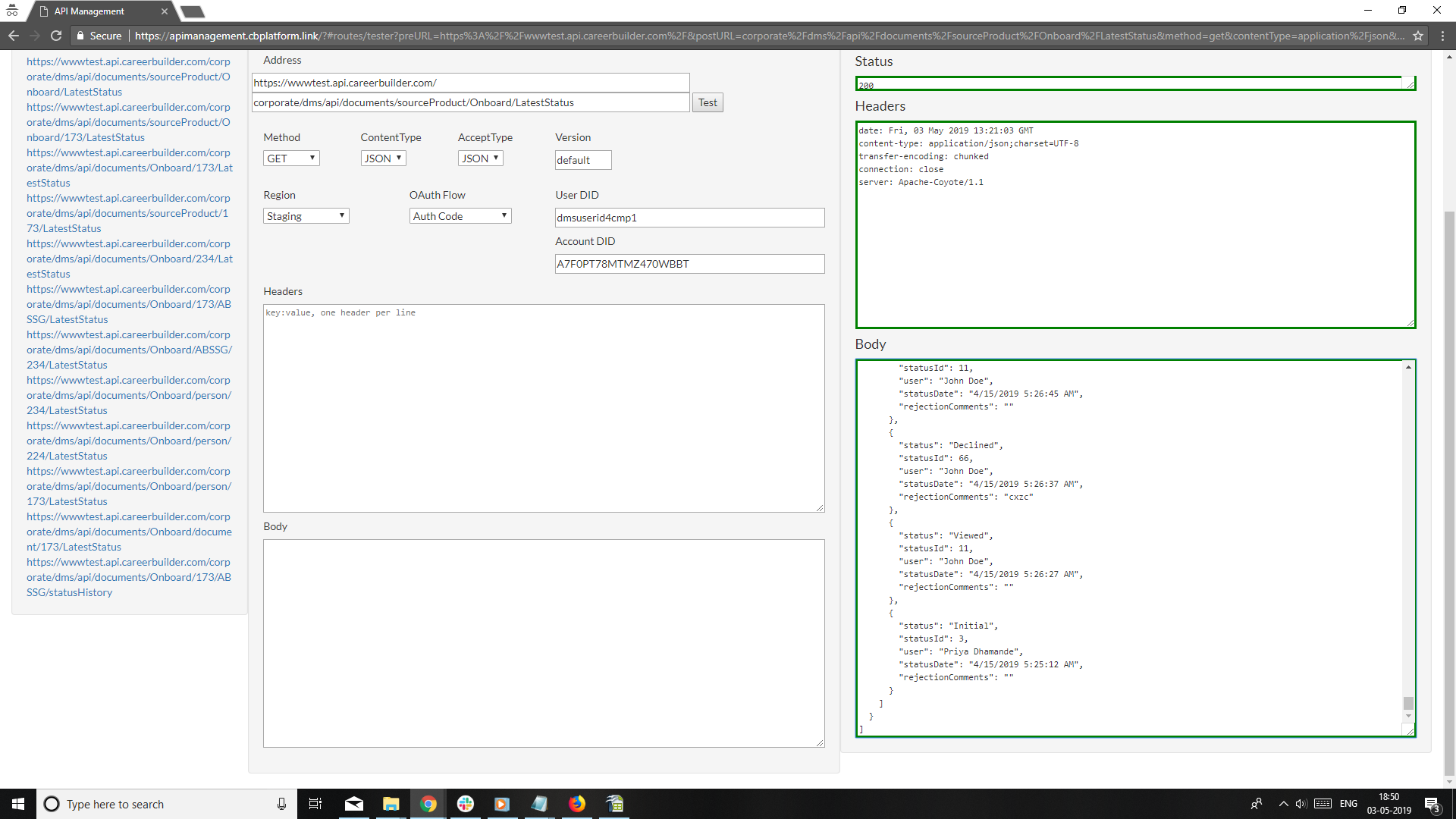Open the Windows Start menu

[18, 804]
